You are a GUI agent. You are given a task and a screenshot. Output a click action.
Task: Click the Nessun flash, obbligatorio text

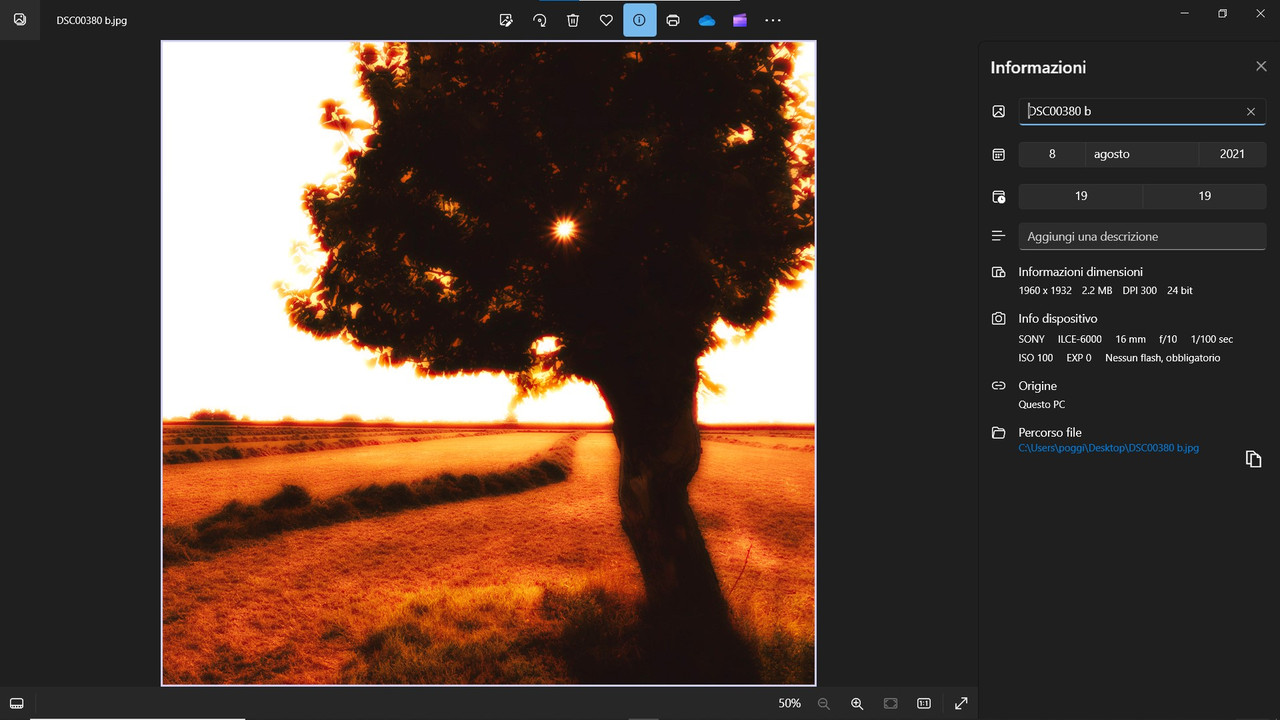point(1162,358)
